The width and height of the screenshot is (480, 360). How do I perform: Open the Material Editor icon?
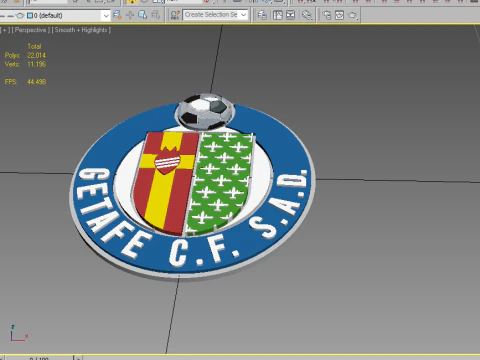(x=307, y=15)
